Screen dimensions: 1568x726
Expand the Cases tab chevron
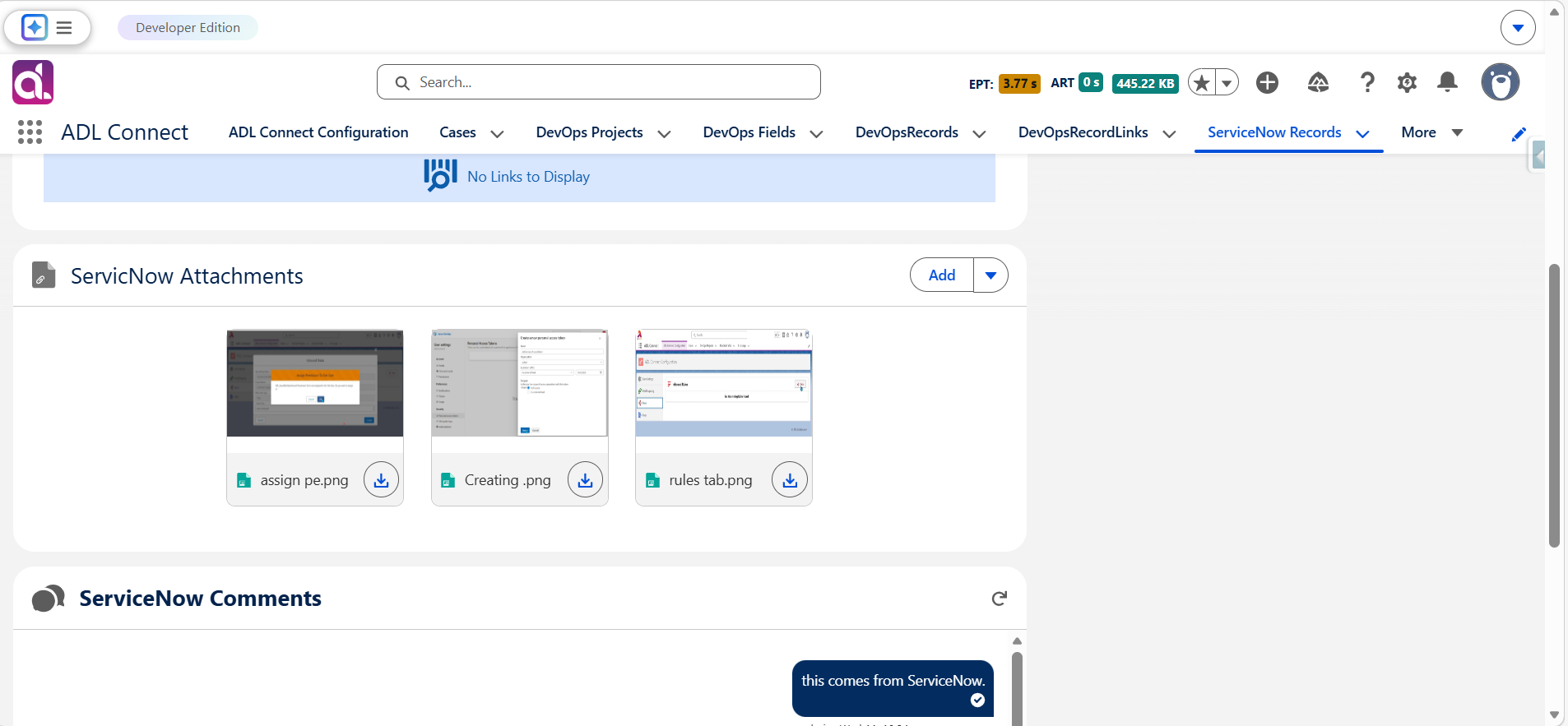pos(497,134)
